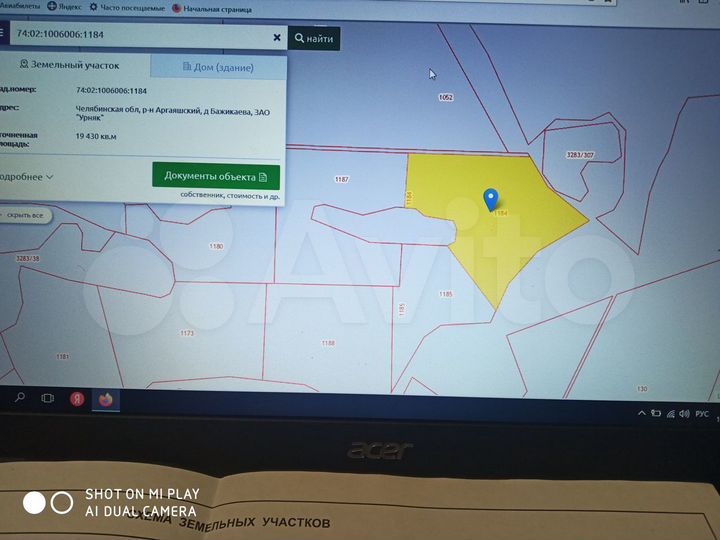Click the cadastral number 74:02:1006006:1184 value

(111, 91)
